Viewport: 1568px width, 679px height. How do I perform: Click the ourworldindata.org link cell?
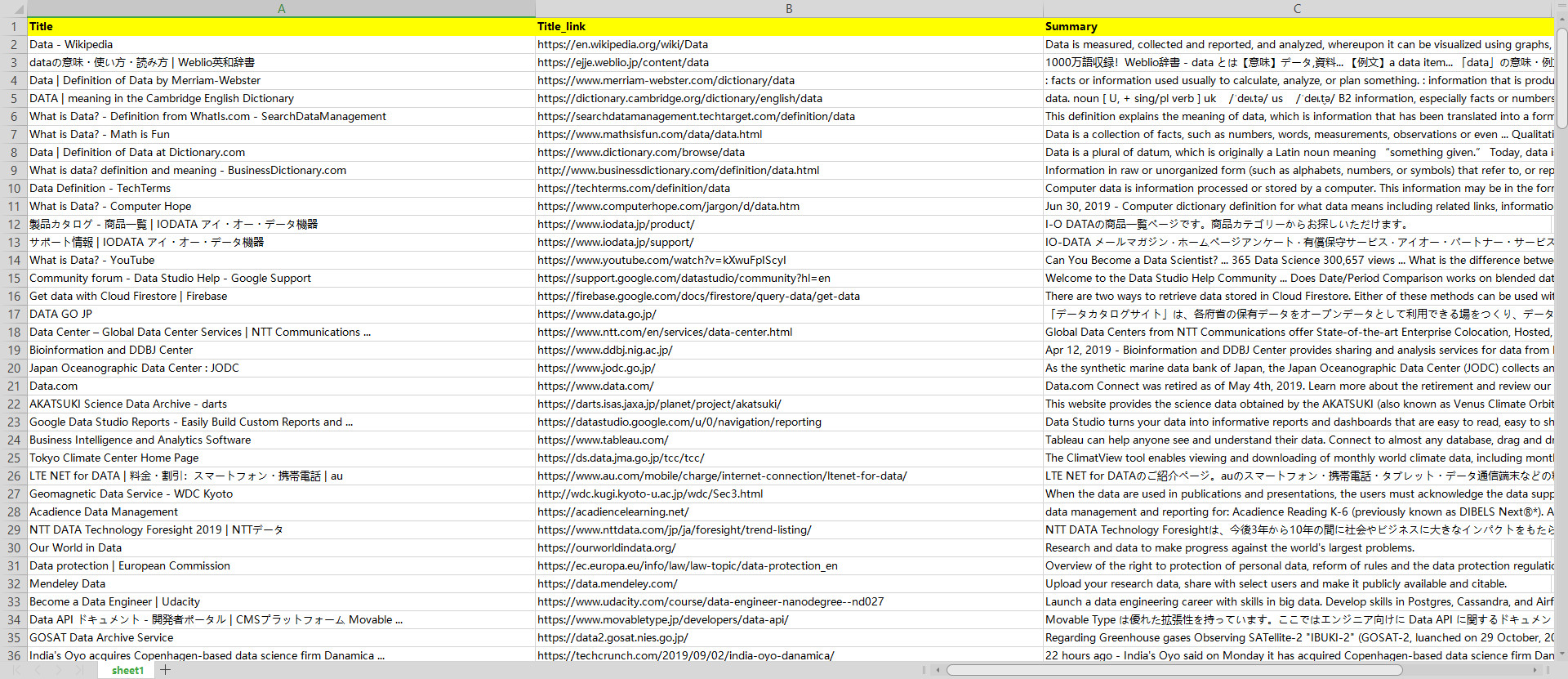point(607,547)
